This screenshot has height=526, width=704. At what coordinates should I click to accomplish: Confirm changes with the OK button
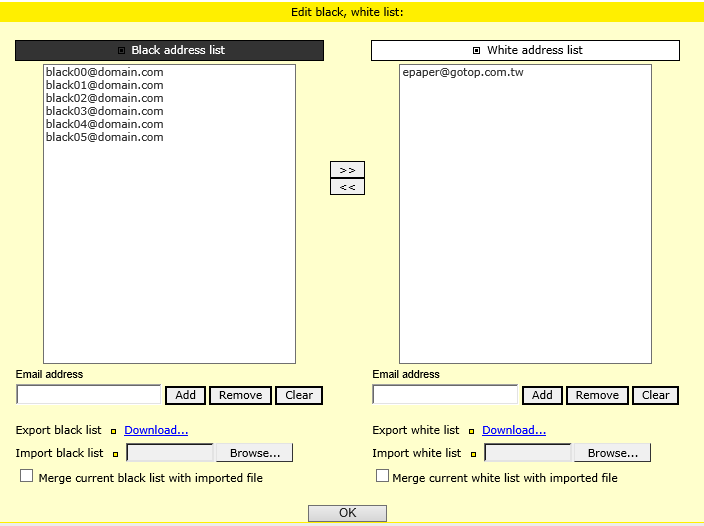coord(347,513)
